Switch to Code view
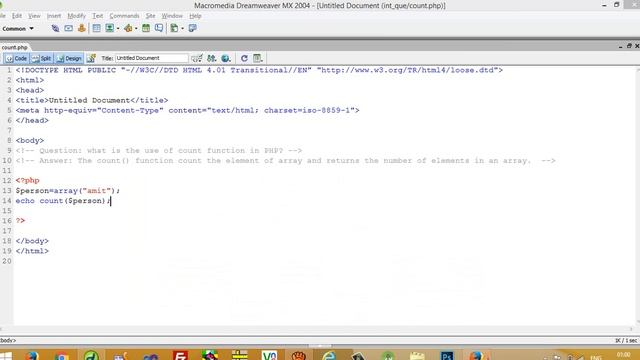The width and height of the screenshot is (640, 360). click(x=16, y=58)
